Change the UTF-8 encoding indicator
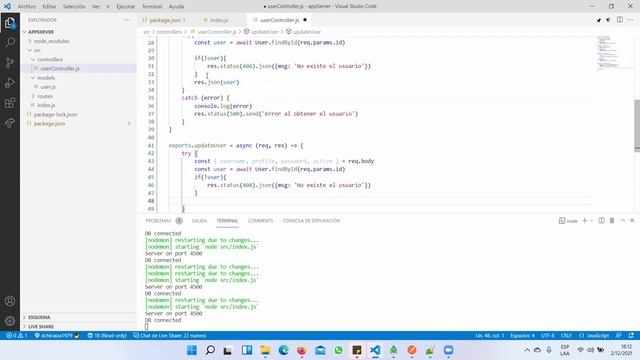The width and height of the screenshot is (640, 360). point(547,336)
